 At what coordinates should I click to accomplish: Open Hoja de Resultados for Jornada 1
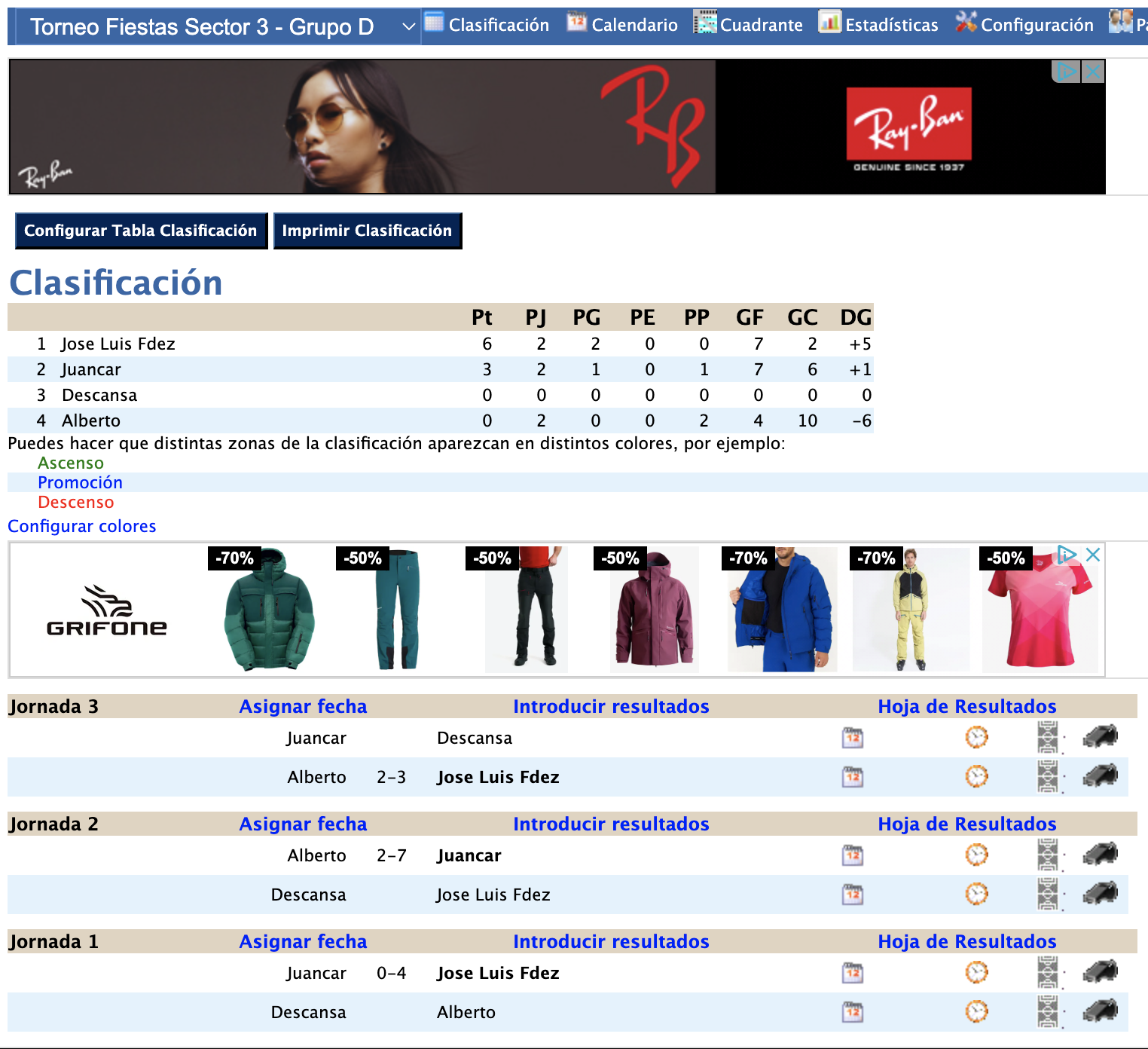click(967, 941)
